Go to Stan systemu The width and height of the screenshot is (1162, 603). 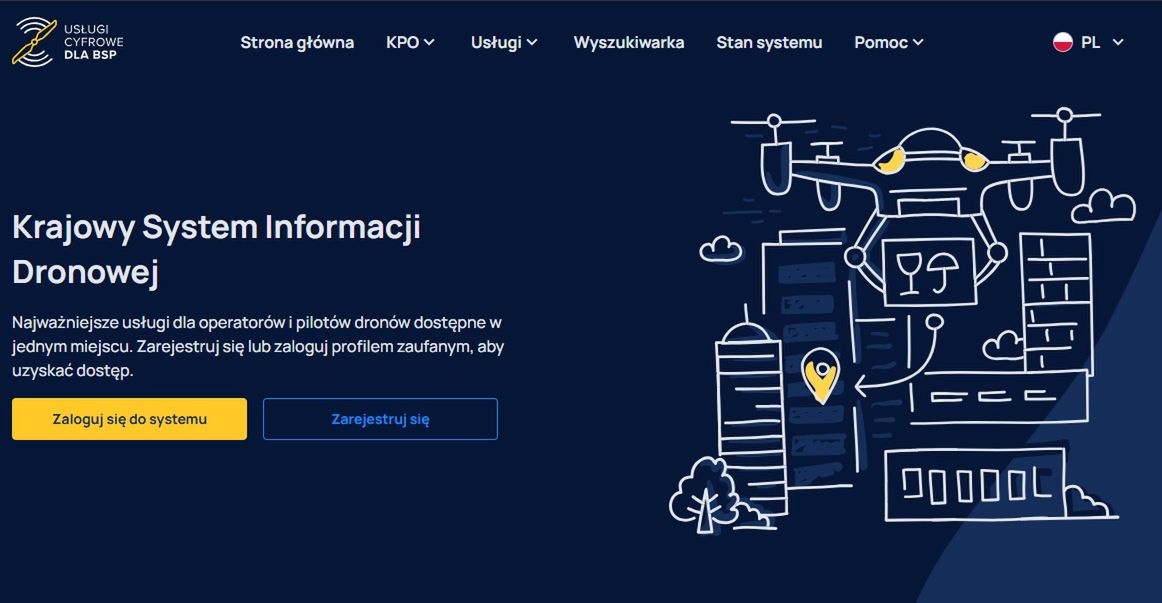coord(768,42)
